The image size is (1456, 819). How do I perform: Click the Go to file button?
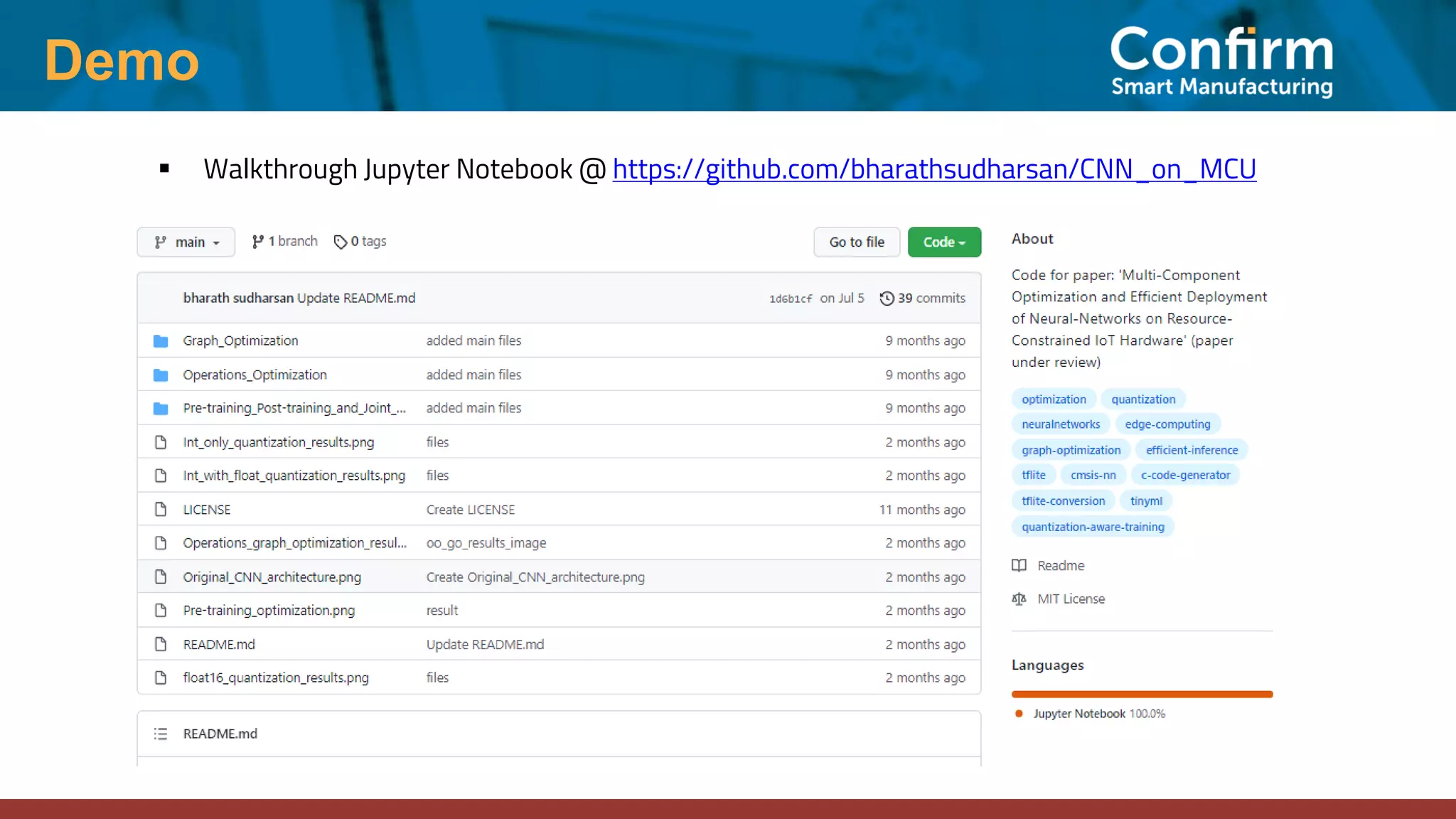coord(857,242)
